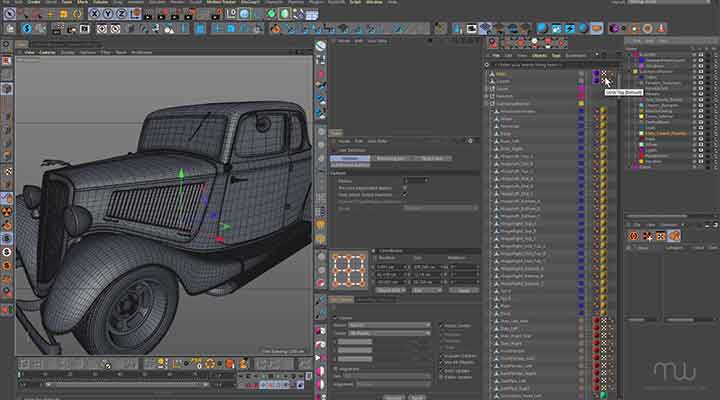Click the quantize grid thumbnail beside Coordinates
Screen dimensions: 720x400
[349, 270]
